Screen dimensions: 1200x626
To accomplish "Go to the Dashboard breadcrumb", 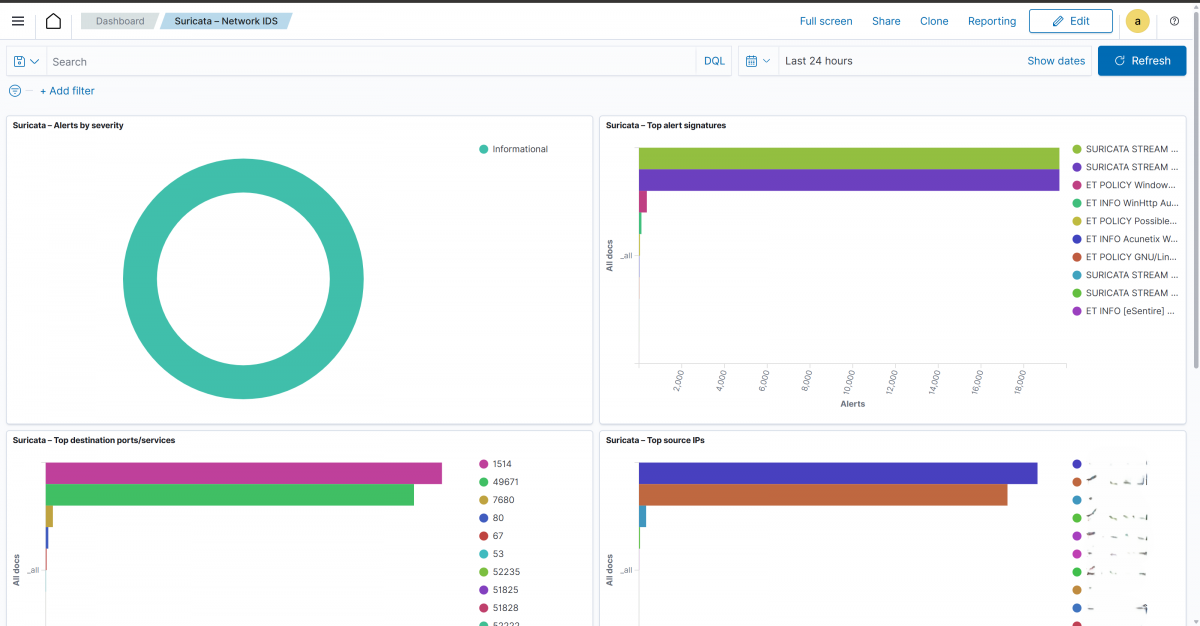I will point(119,19).
